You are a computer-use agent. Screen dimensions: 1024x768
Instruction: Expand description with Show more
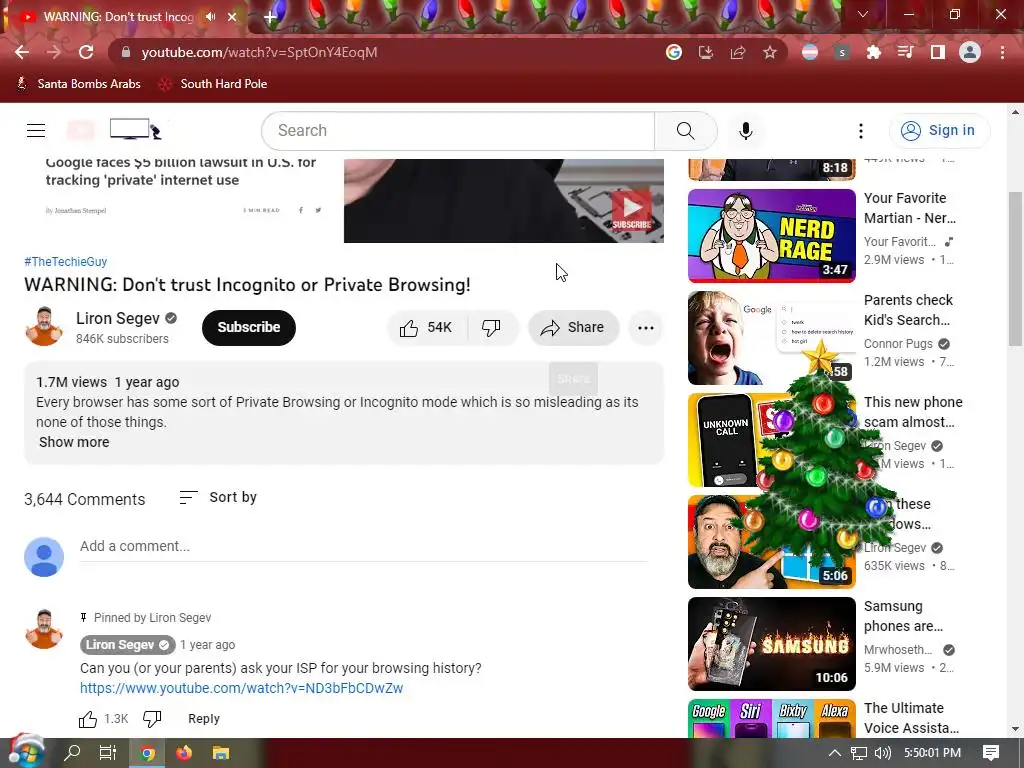[x=74, y=442]
